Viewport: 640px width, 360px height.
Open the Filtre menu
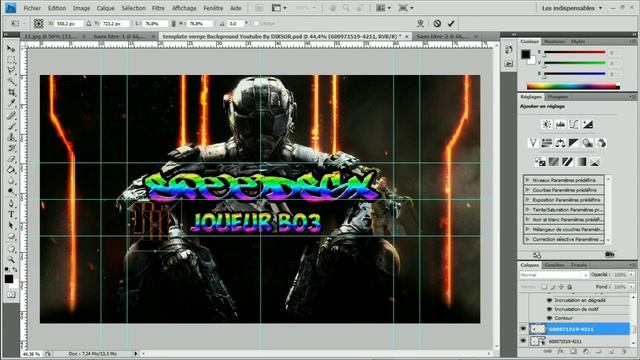coord(158,8)
